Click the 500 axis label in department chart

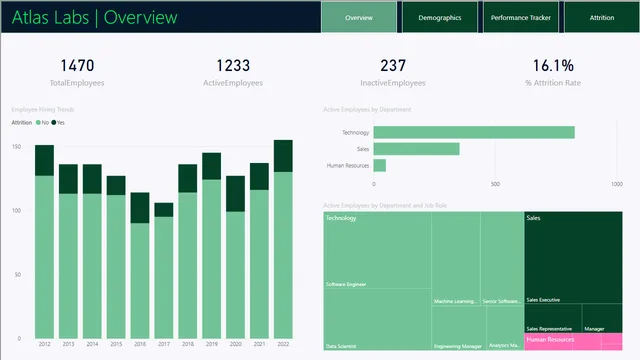[x=495, y=184]
